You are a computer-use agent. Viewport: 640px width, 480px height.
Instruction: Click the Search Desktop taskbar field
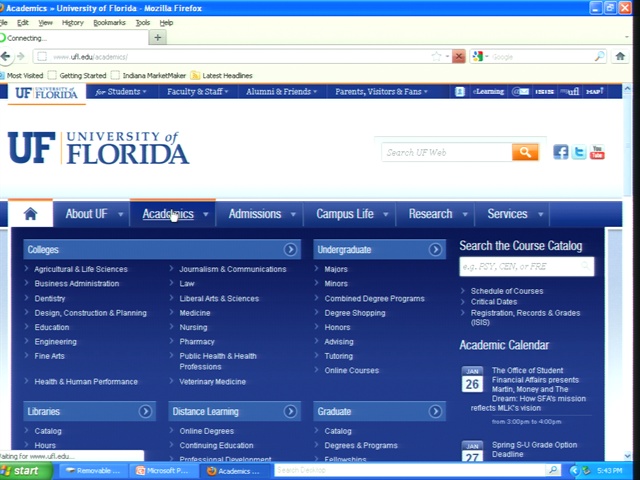pyautogui.click(x=410, y=470)
